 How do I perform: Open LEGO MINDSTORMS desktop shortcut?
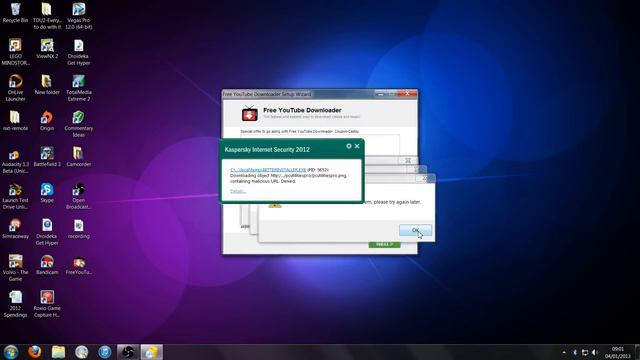coord(15,52)
